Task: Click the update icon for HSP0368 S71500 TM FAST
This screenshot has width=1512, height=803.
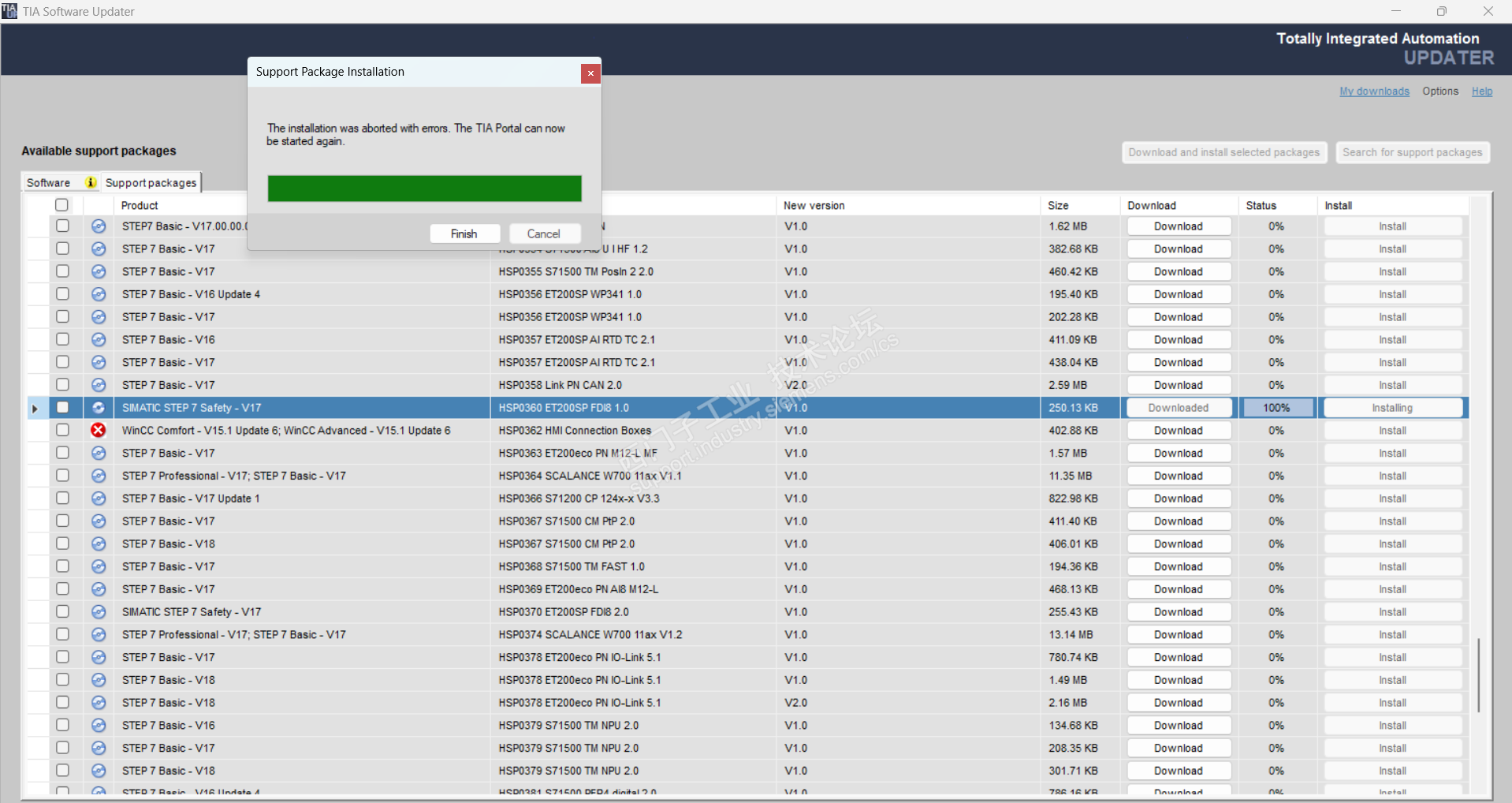Action: [99, 566]
